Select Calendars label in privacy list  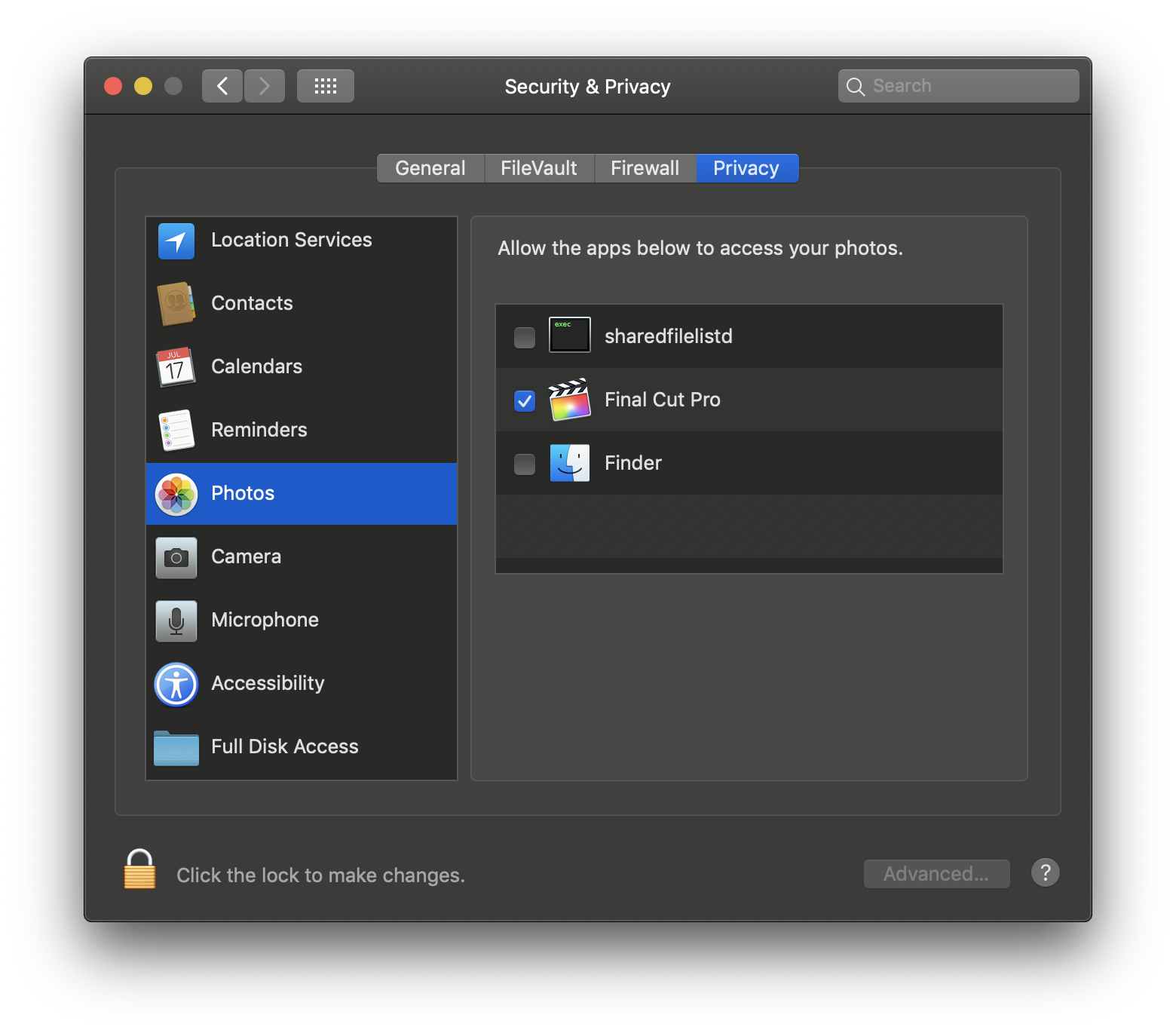pos(257,366)
